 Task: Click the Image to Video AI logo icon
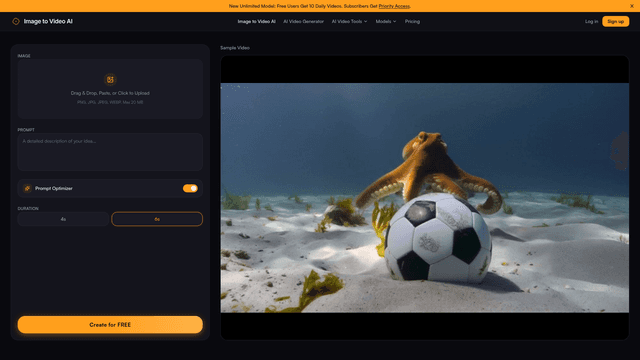click(16, 21)
